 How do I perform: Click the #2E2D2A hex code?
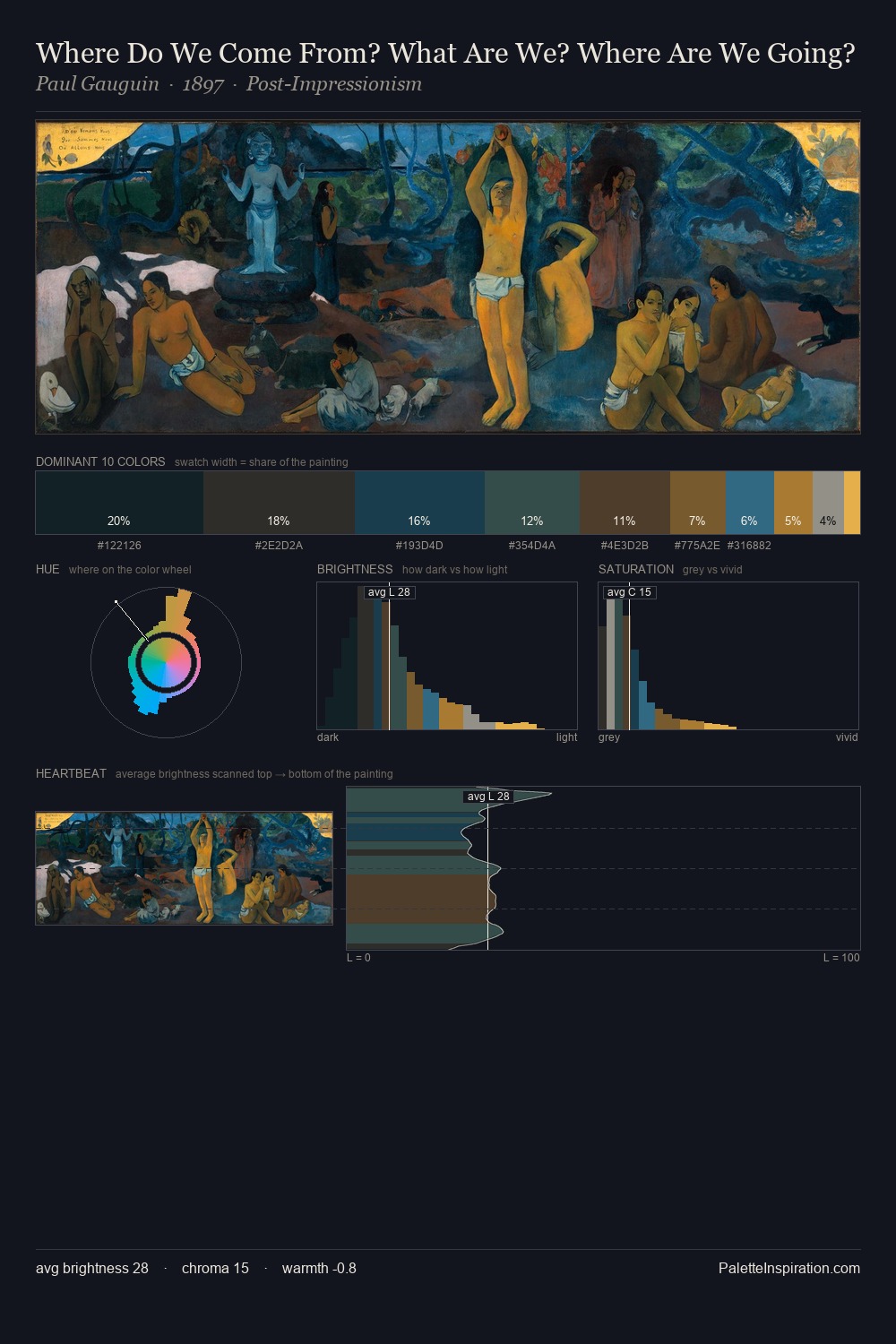pos(279,545)
